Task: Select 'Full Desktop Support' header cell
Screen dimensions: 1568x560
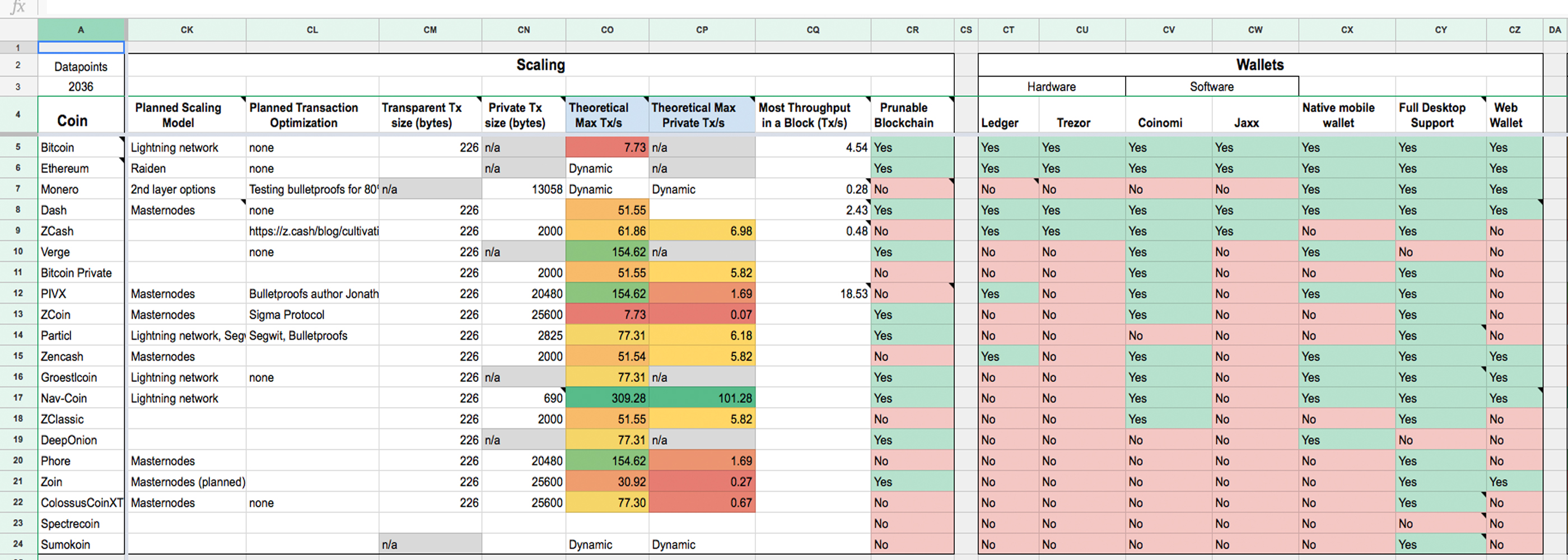Action: click(1440, 115)
